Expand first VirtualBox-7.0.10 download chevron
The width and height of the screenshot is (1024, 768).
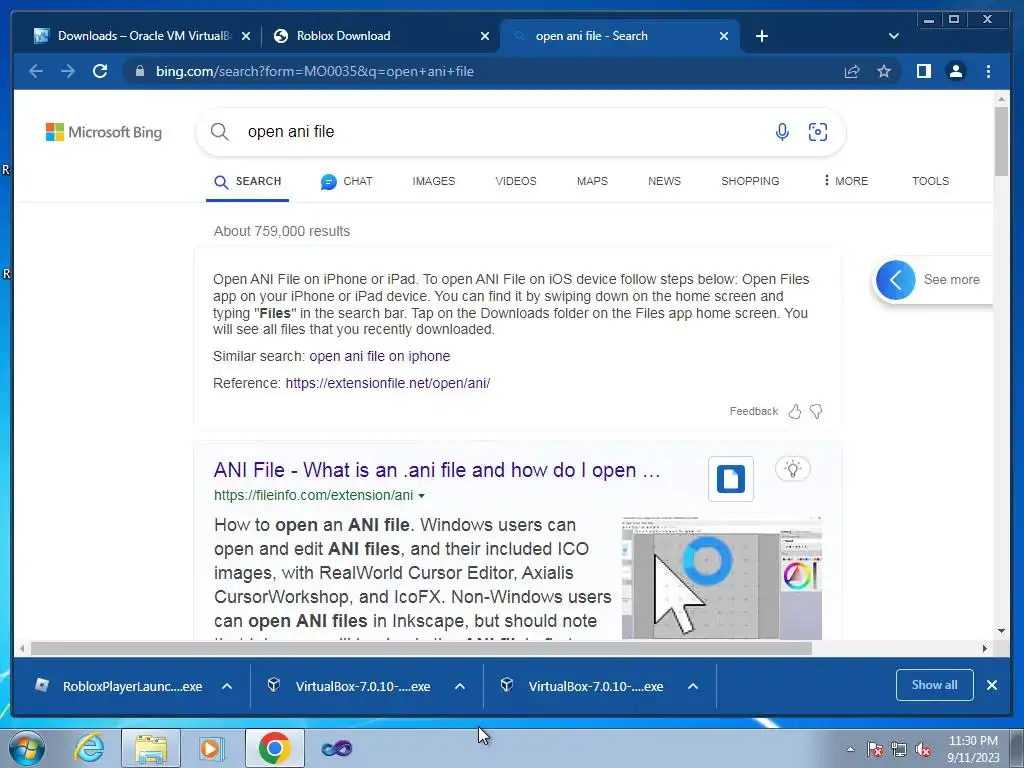click(460, 686)
